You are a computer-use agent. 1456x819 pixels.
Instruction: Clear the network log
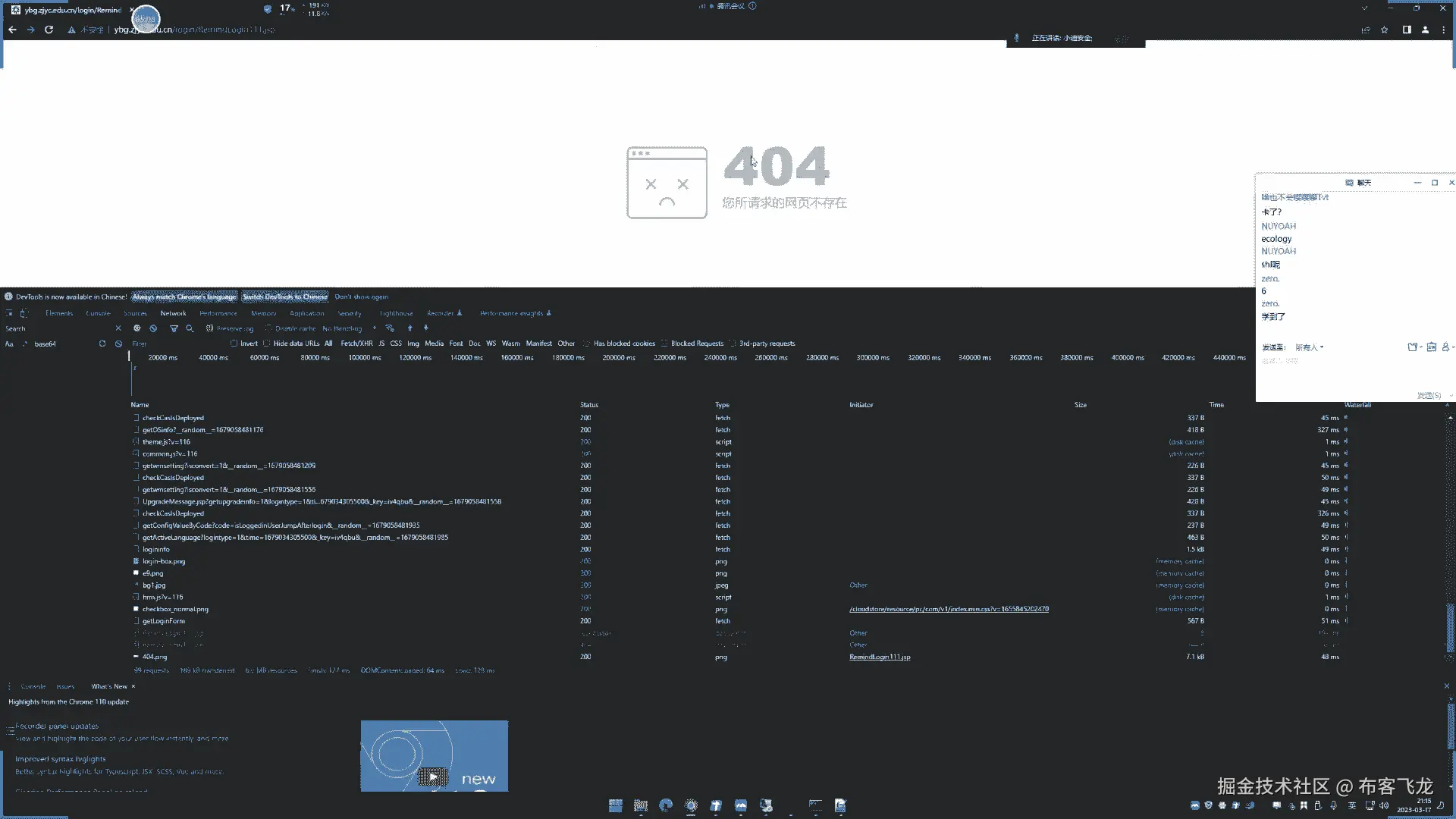(153, 328)
